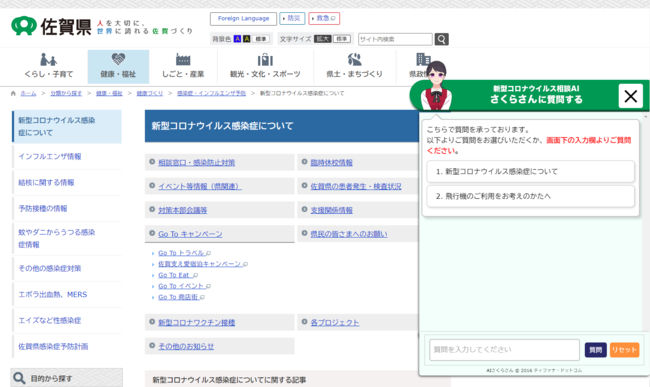This screenshot has height=387, width=650.
Task: Choose chat option 1 新型コロナウイルス感染症について
Action: (531, 172)
